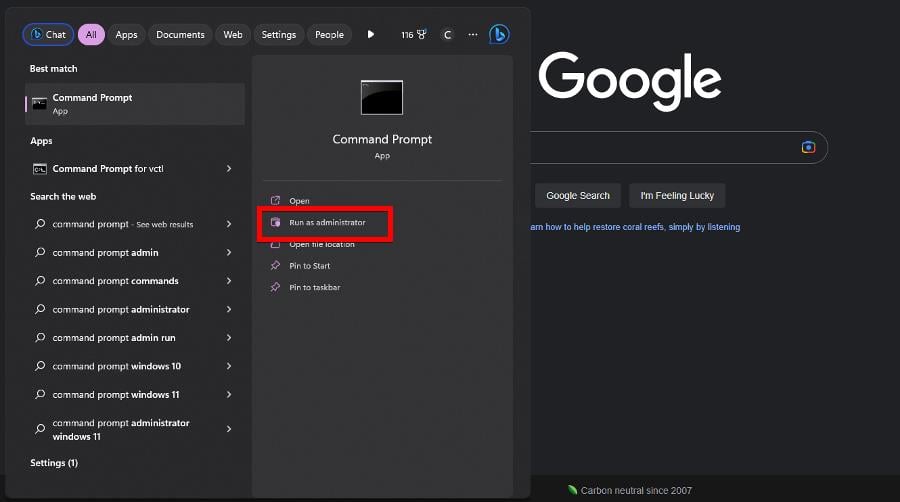This screenshot has width=900, height=502.
Task: Launch Bing from the top right icon
Action: (499, 34)
